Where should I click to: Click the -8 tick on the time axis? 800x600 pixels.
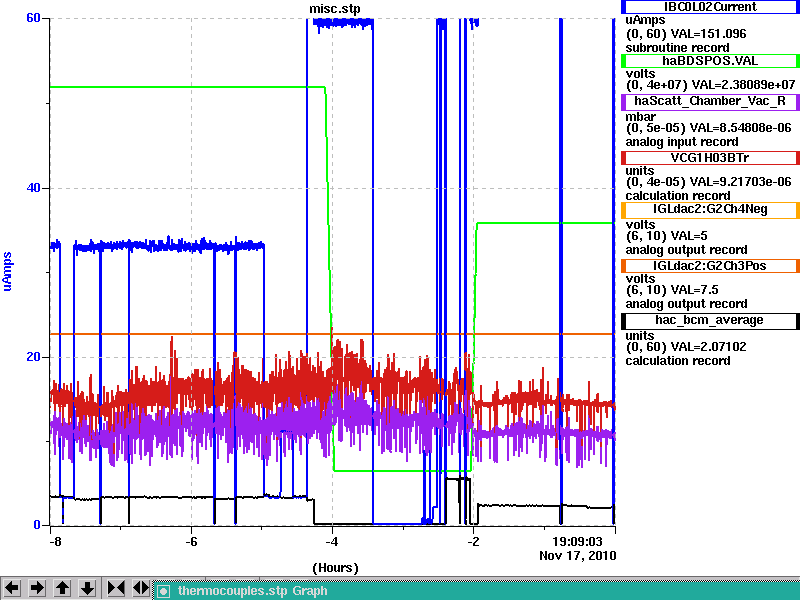[x=55, y=542]
